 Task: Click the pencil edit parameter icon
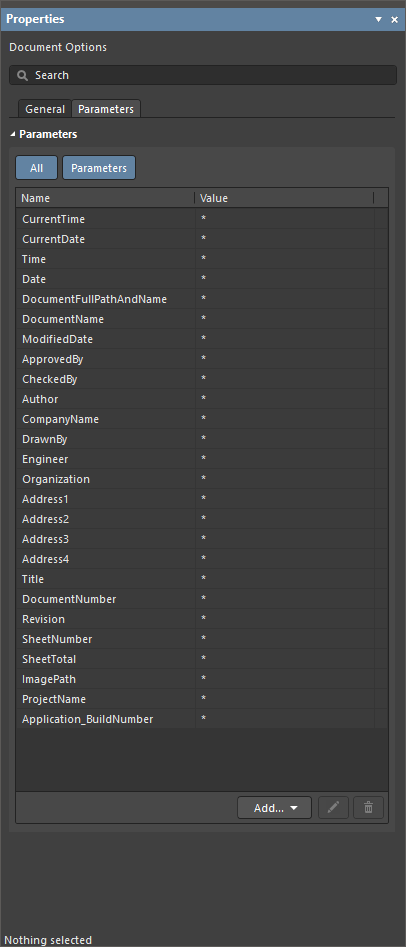tap(334, 807)
